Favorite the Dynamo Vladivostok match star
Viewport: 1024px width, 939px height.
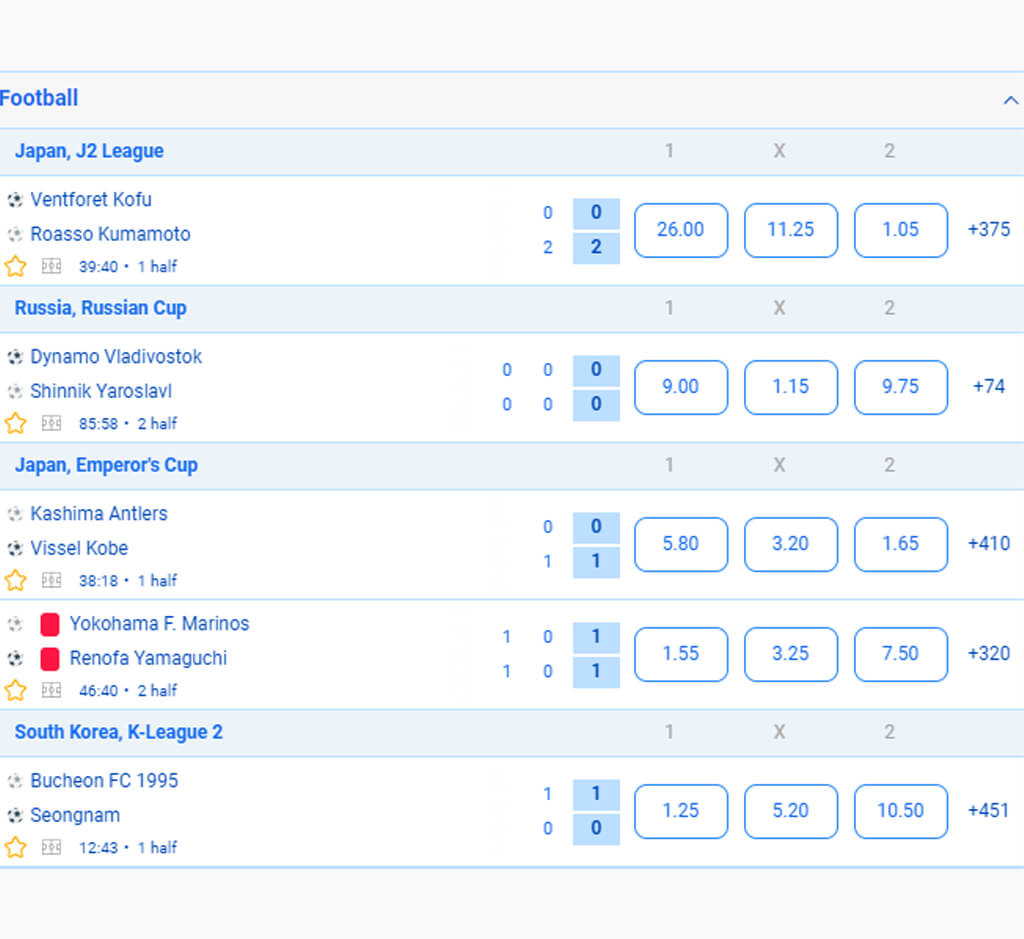pos(15,423)
